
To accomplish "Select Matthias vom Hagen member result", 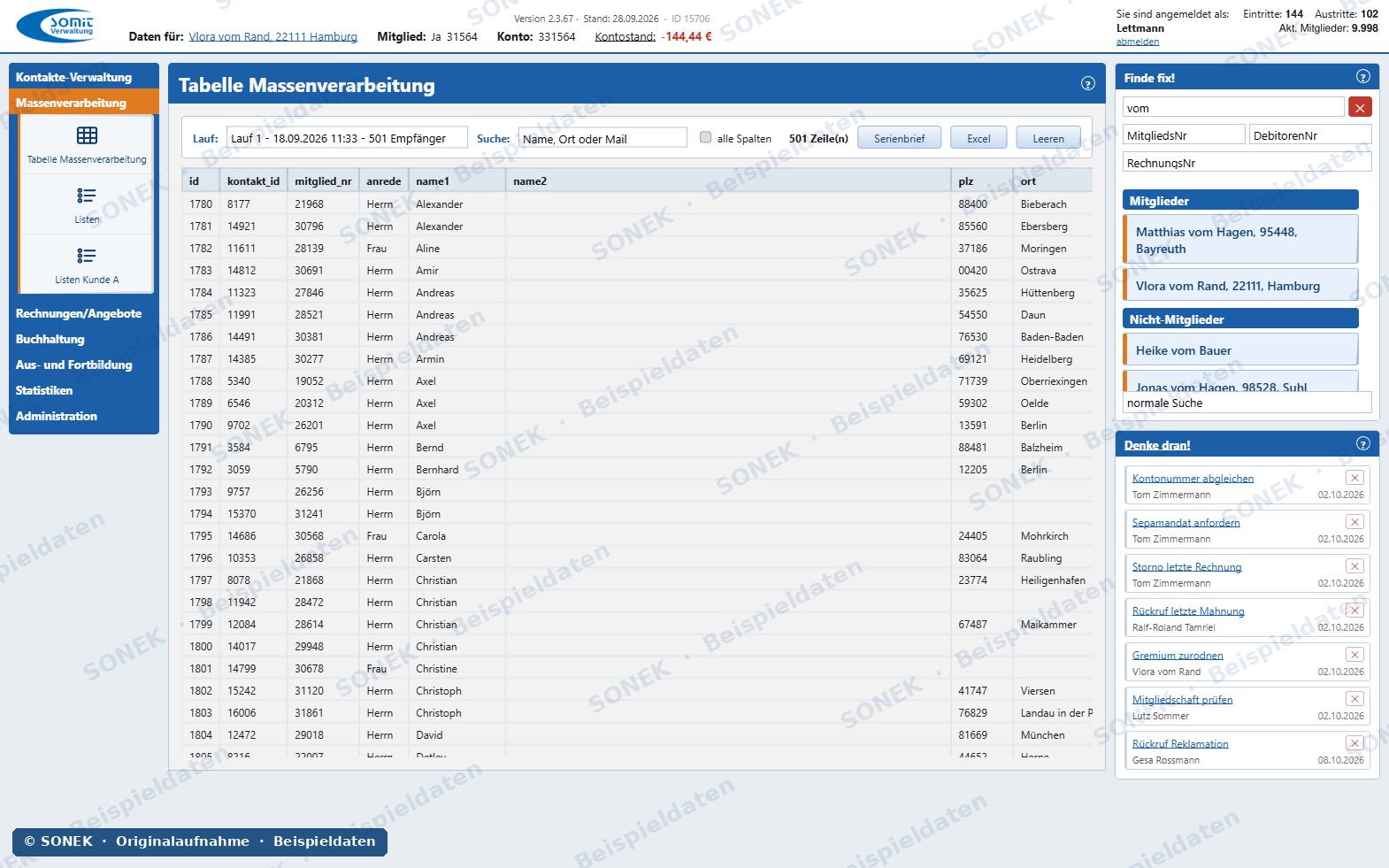I will pyautogui.click(x=1240, y=240).
